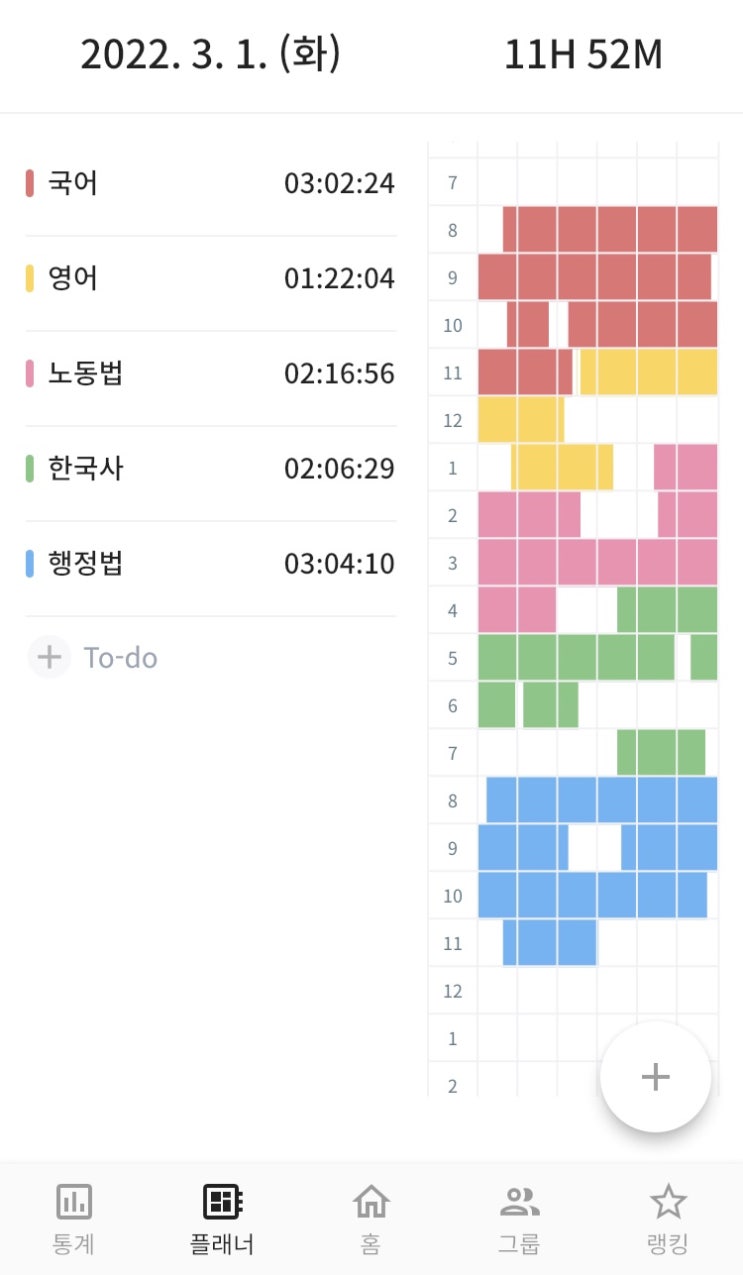Click the red 국어 color marker
This screenshot has width=743, height=1275.
point(30,184)
